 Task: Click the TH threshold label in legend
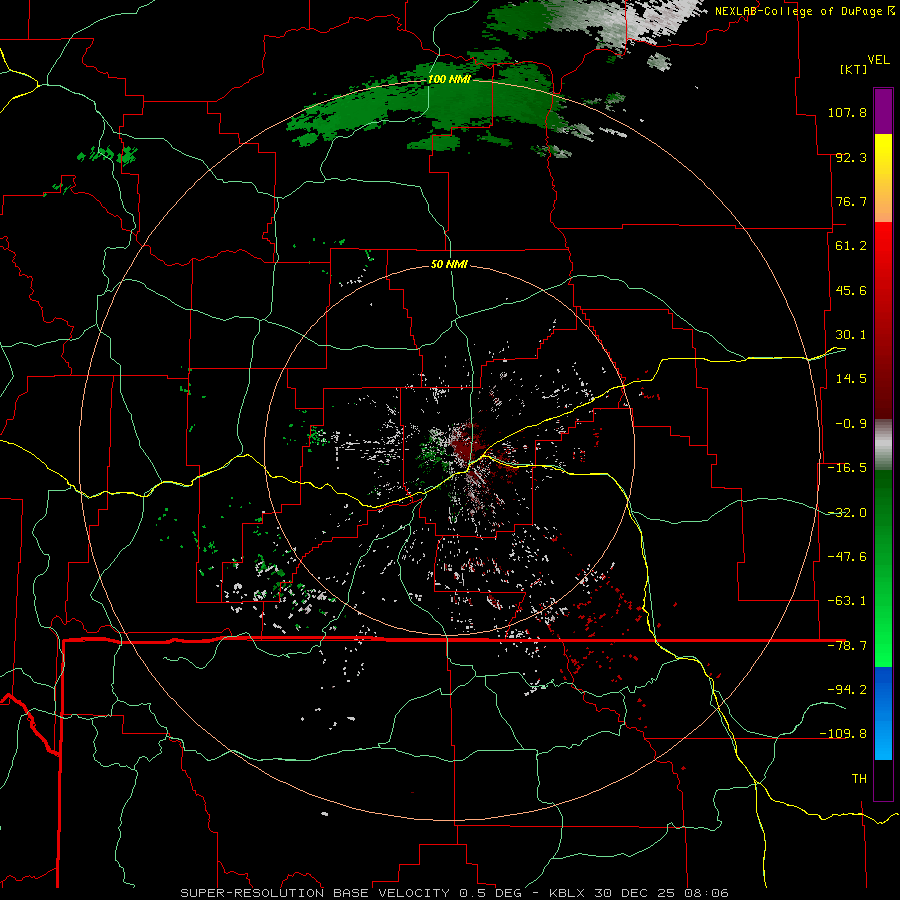(x=859, y=779)
